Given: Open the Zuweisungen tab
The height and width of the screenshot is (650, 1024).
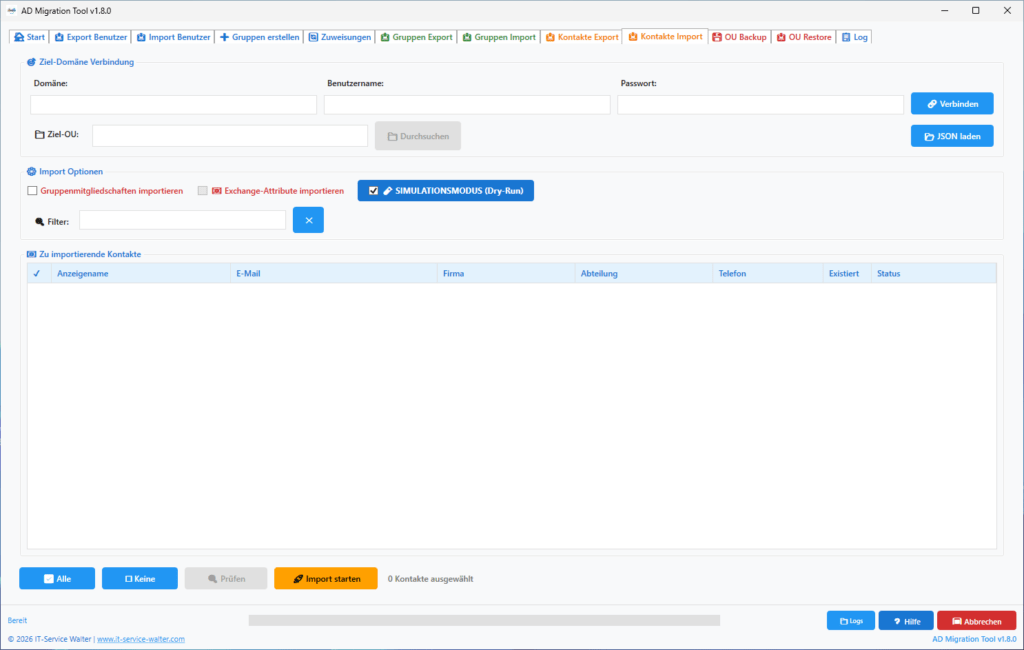Looking at the screenshot, I should (340, 37).
